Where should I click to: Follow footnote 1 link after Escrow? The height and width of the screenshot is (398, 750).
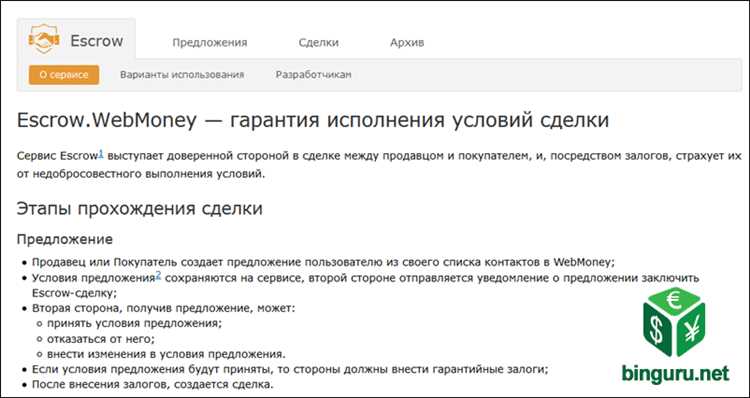[101, 154]
